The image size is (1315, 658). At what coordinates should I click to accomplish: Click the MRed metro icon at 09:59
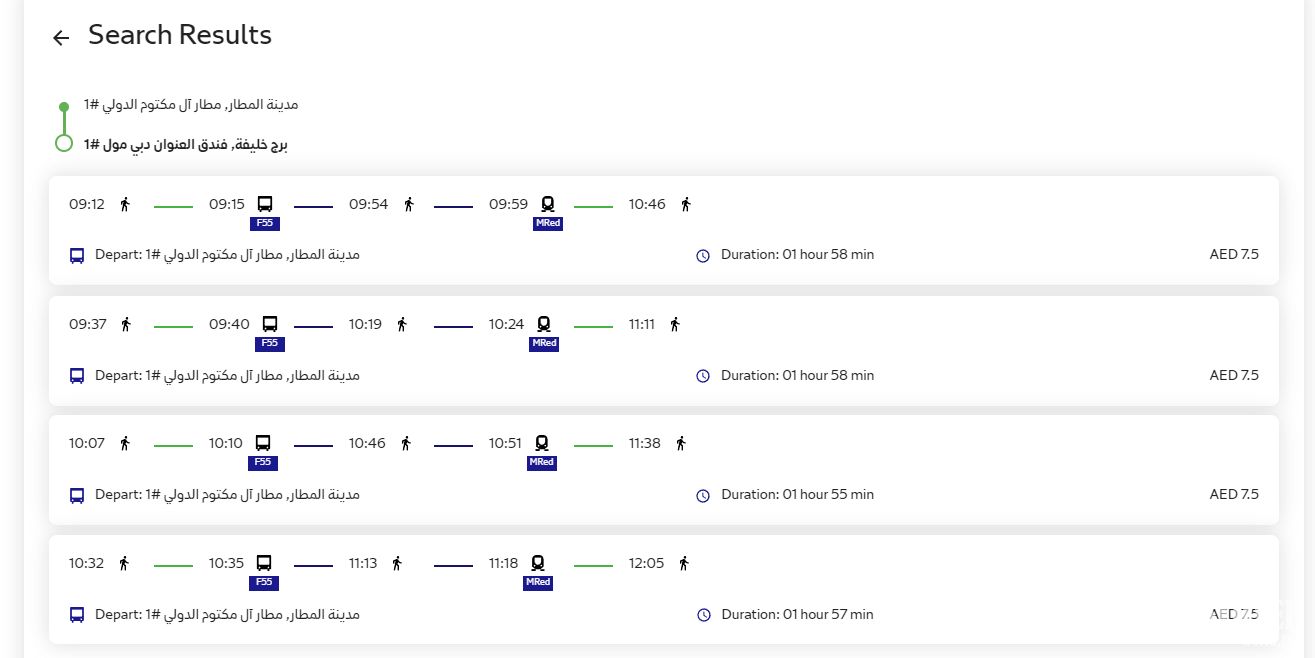pyautogui.click(x=548, y=205)
